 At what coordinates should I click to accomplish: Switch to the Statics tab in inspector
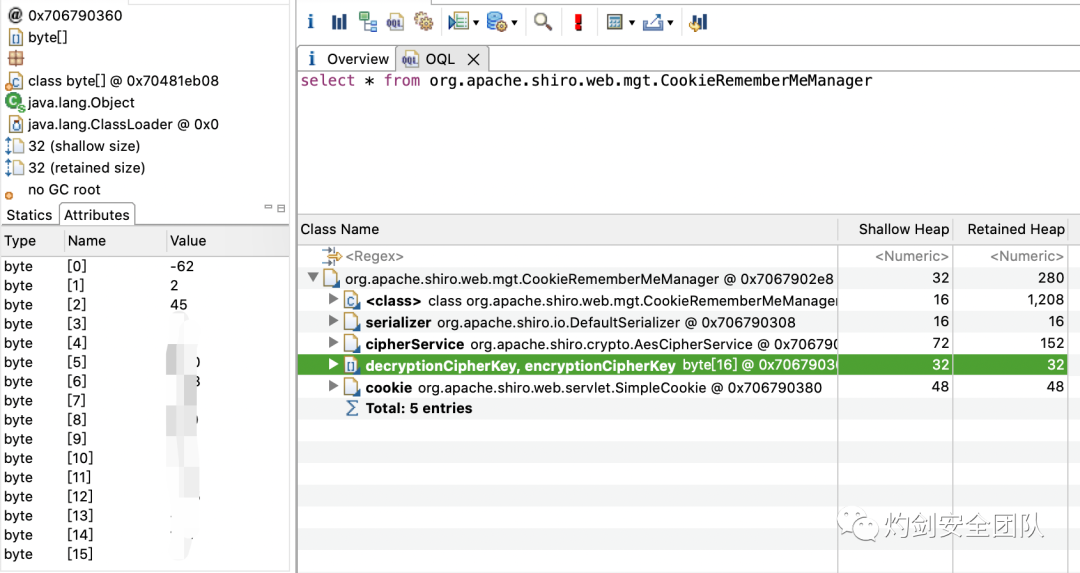[29, 215]
